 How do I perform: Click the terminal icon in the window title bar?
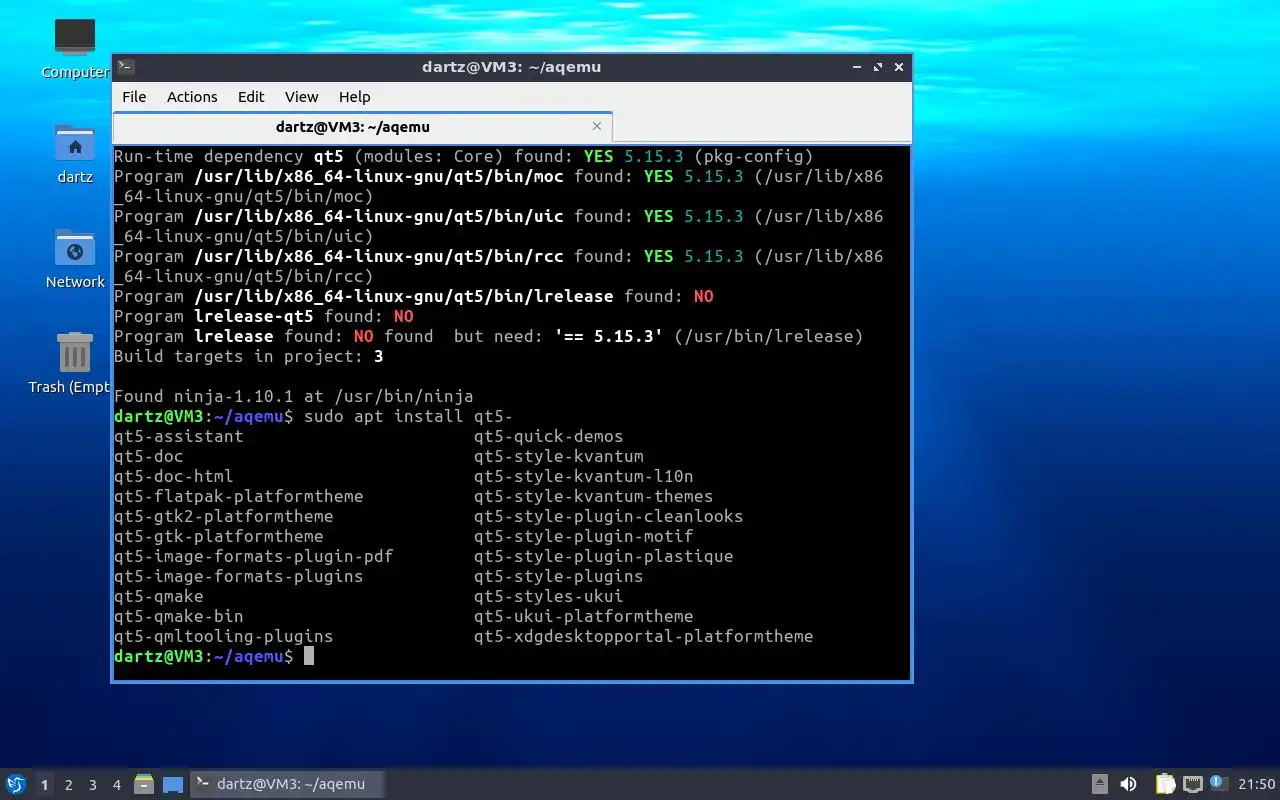point(126,67)
